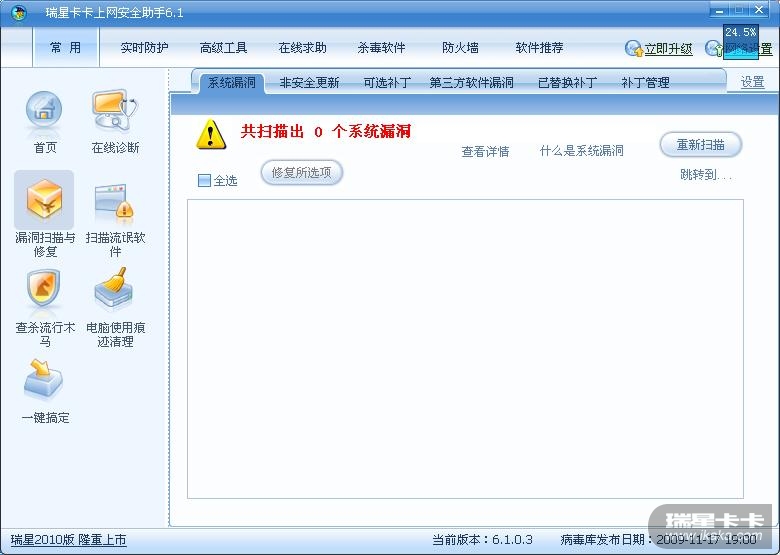Screen dimensions: 780x555
Task: Open the 首页 home icon
Action: (x=44, y=111)
